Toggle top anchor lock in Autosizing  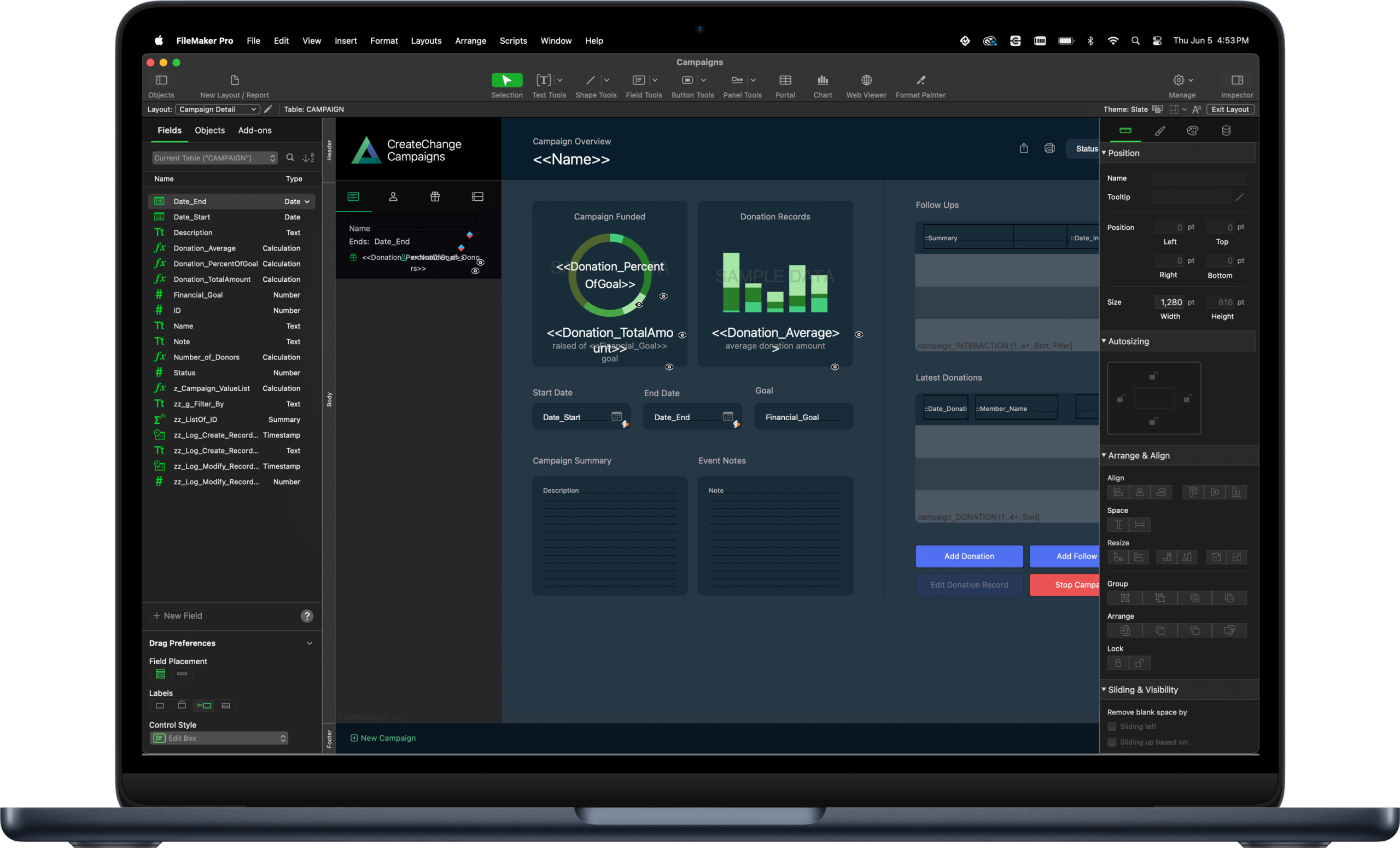click(1153, 376)
